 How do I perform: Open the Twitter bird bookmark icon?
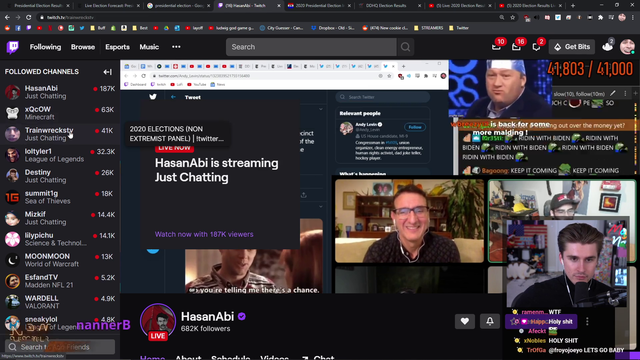[x=82, y=28]
